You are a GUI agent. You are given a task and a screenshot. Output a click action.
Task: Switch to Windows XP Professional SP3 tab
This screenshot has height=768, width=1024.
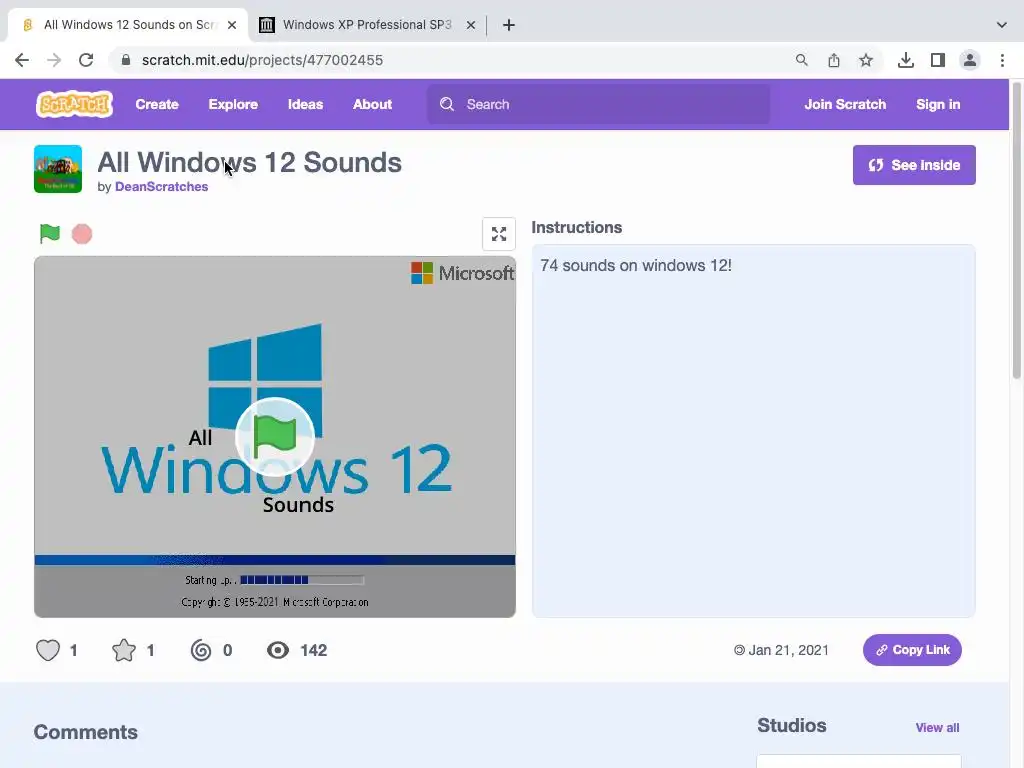[367, 25]
